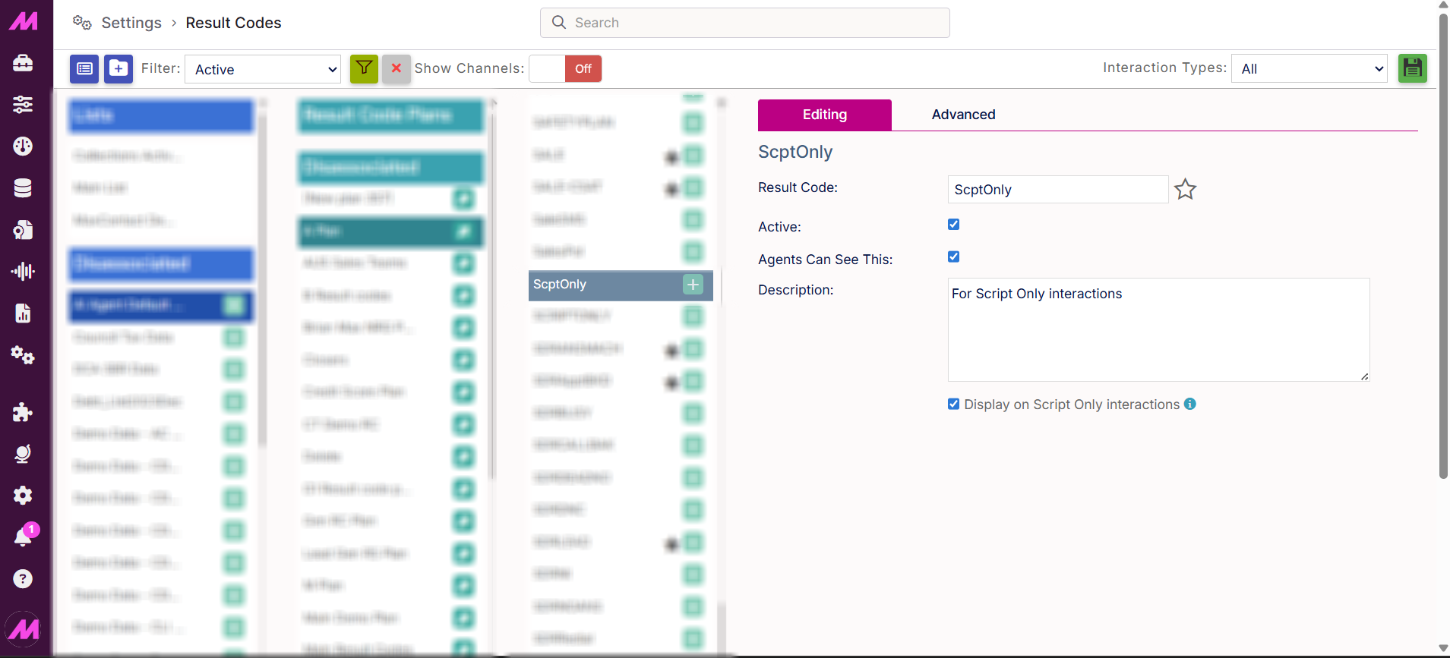
Task: Open the report chart document icon in sidebar
Action: [x=23, y=313]
